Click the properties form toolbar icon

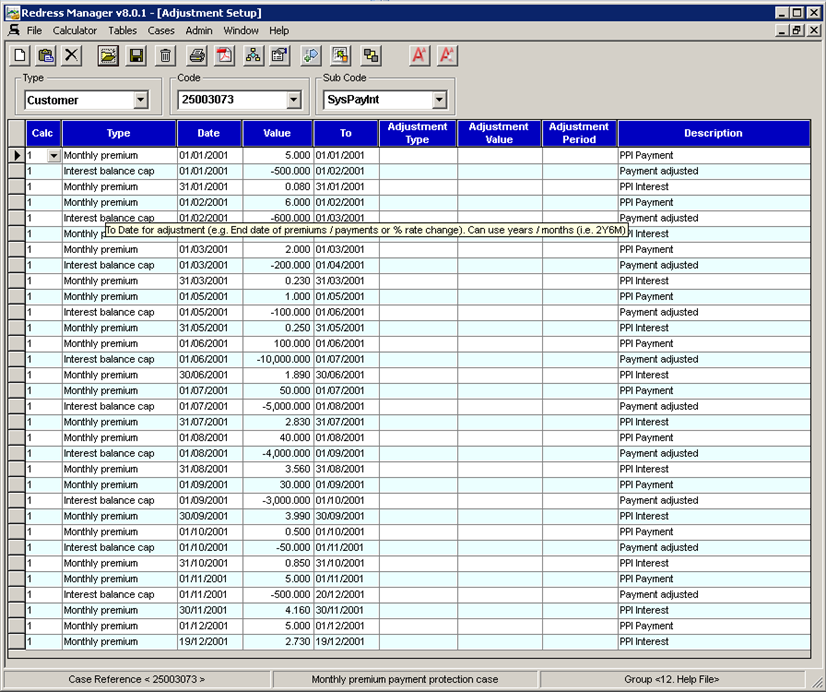[x=280, y=55]
